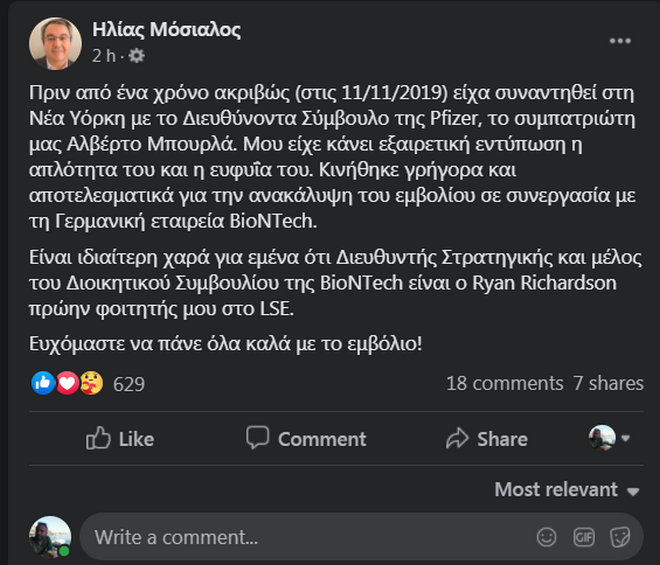Click the Comment speech bubble button
660x565 pixels.
306,438
